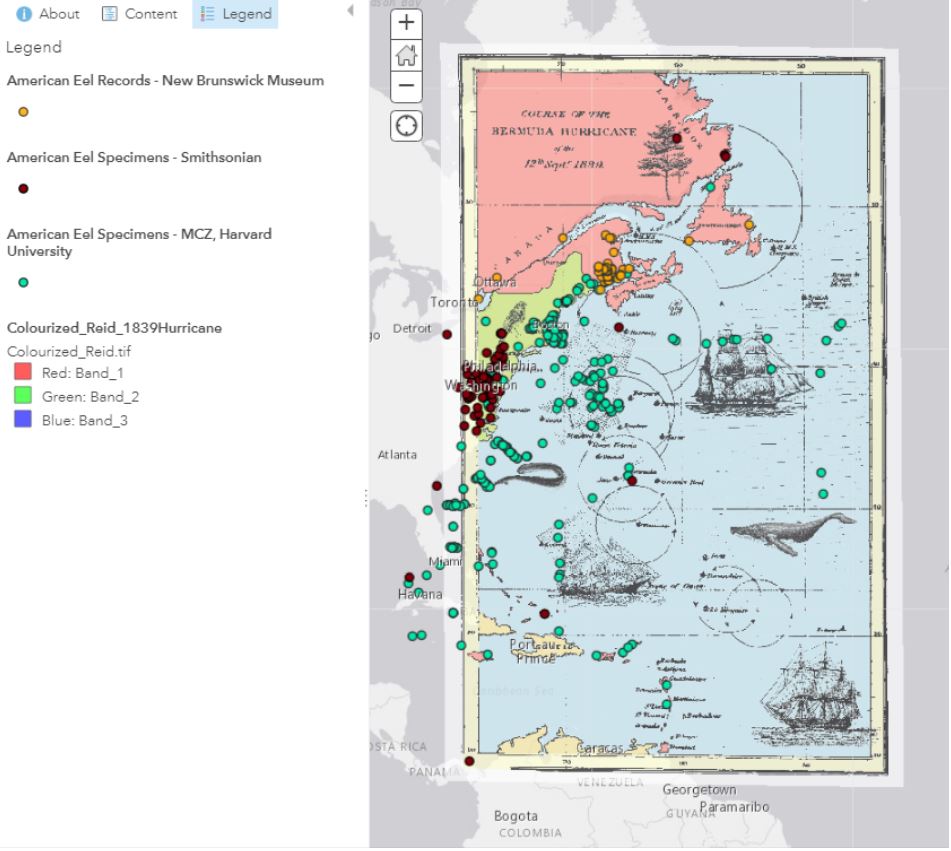Open the About tab

pos(48,14)
